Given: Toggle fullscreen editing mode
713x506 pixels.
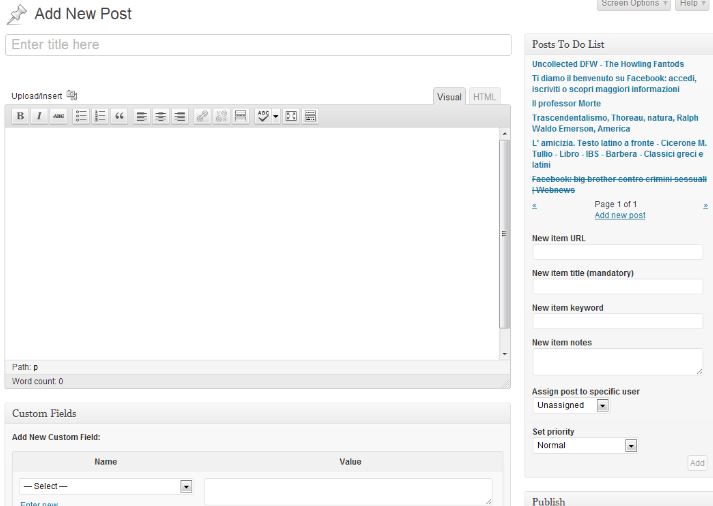Looking at the screenshot, I should [291, 116].
